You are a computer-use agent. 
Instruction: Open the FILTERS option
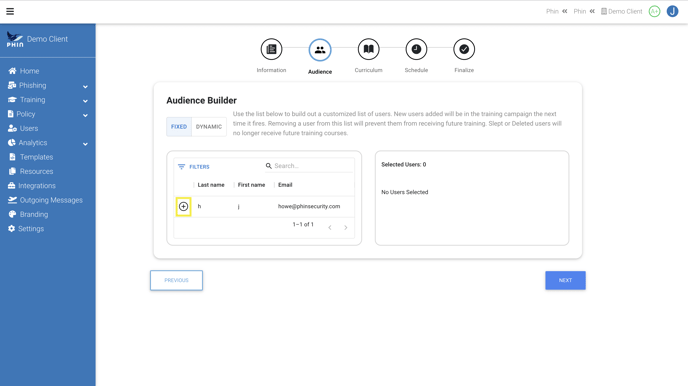194,167
